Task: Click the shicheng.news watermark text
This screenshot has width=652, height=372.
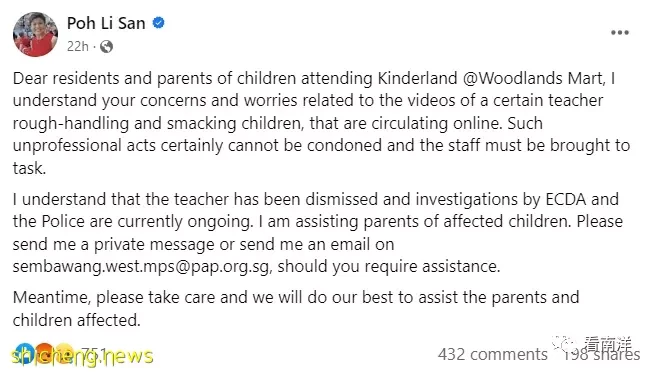Action: [82, 357]
